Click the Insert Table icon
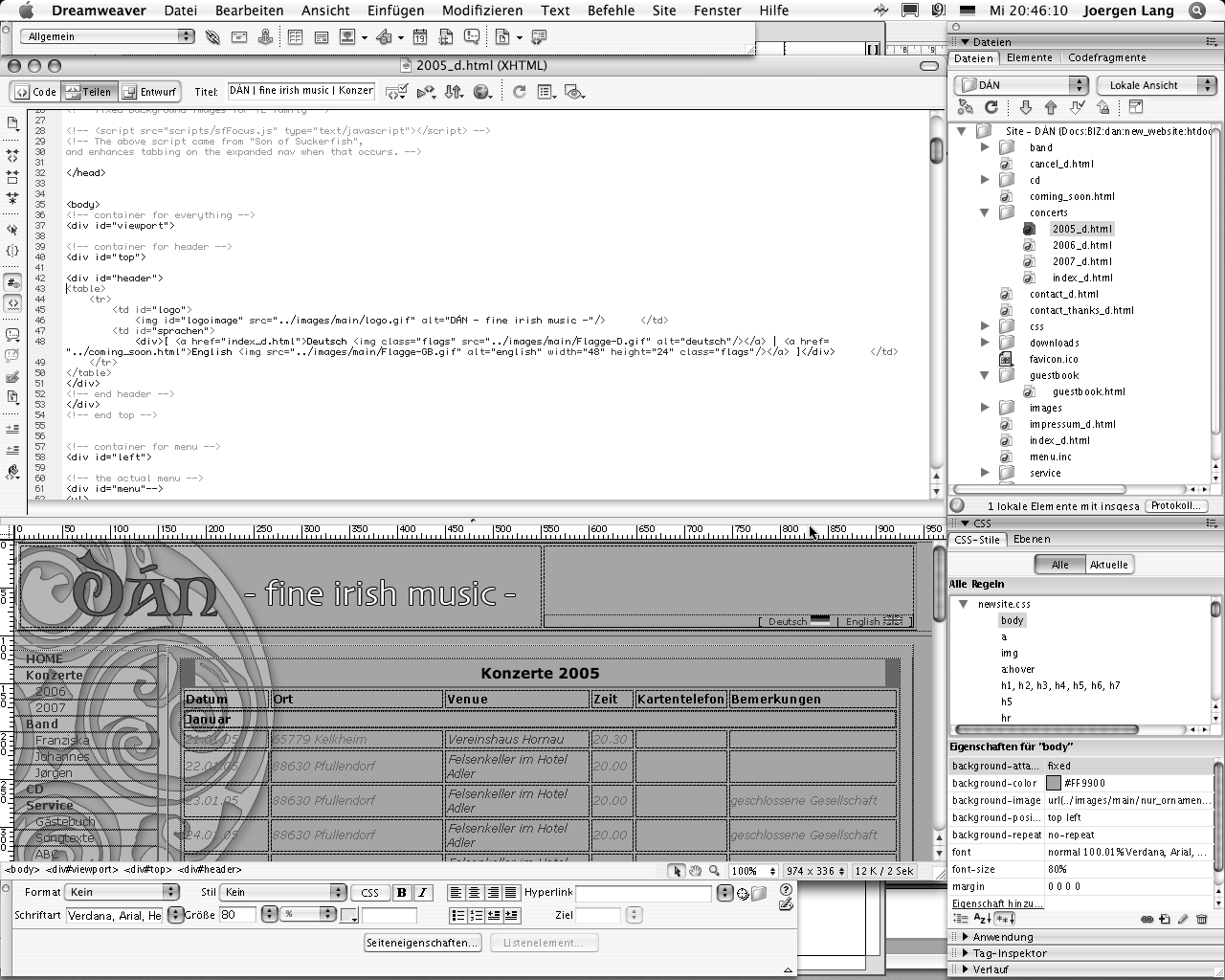 [x=295, y=37]
